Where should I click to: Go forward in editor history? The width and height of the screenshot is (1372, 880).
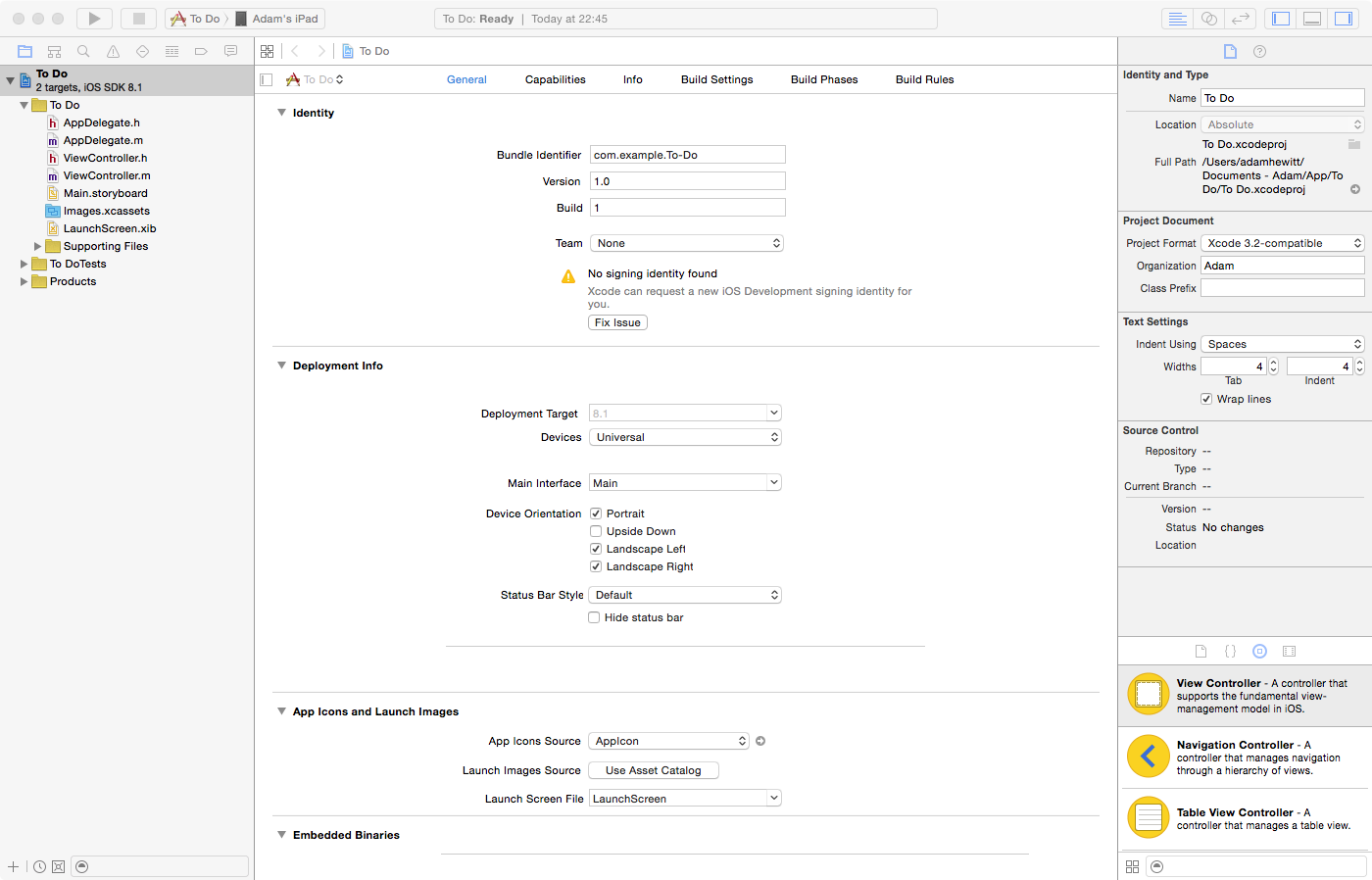[320, 51]
